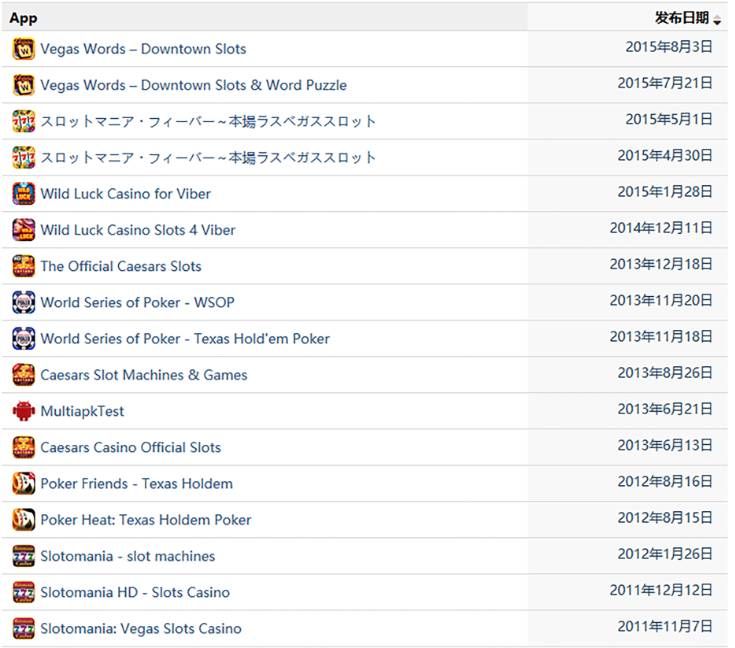Open Caesars Casino Official Slots link
This screenshot has height=648, width=735.
click(x=131, y=447)
